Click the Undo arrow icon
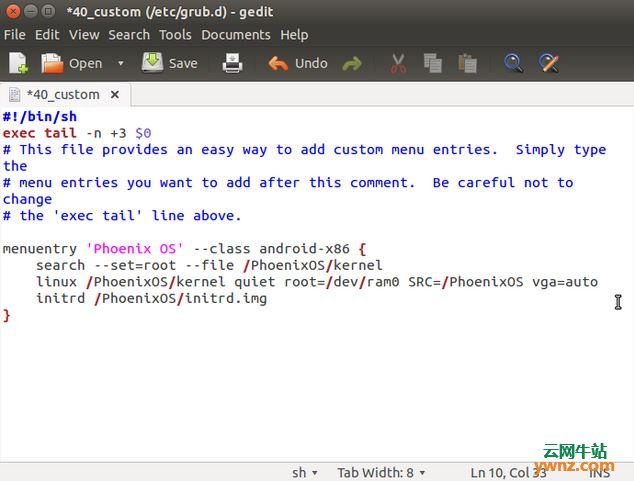 tap(278, 63)
